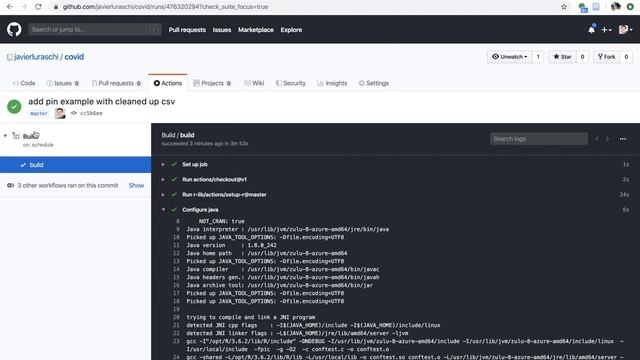Open javierluraschi owner link
The image size is (640, 360).
tap(36, 57)
